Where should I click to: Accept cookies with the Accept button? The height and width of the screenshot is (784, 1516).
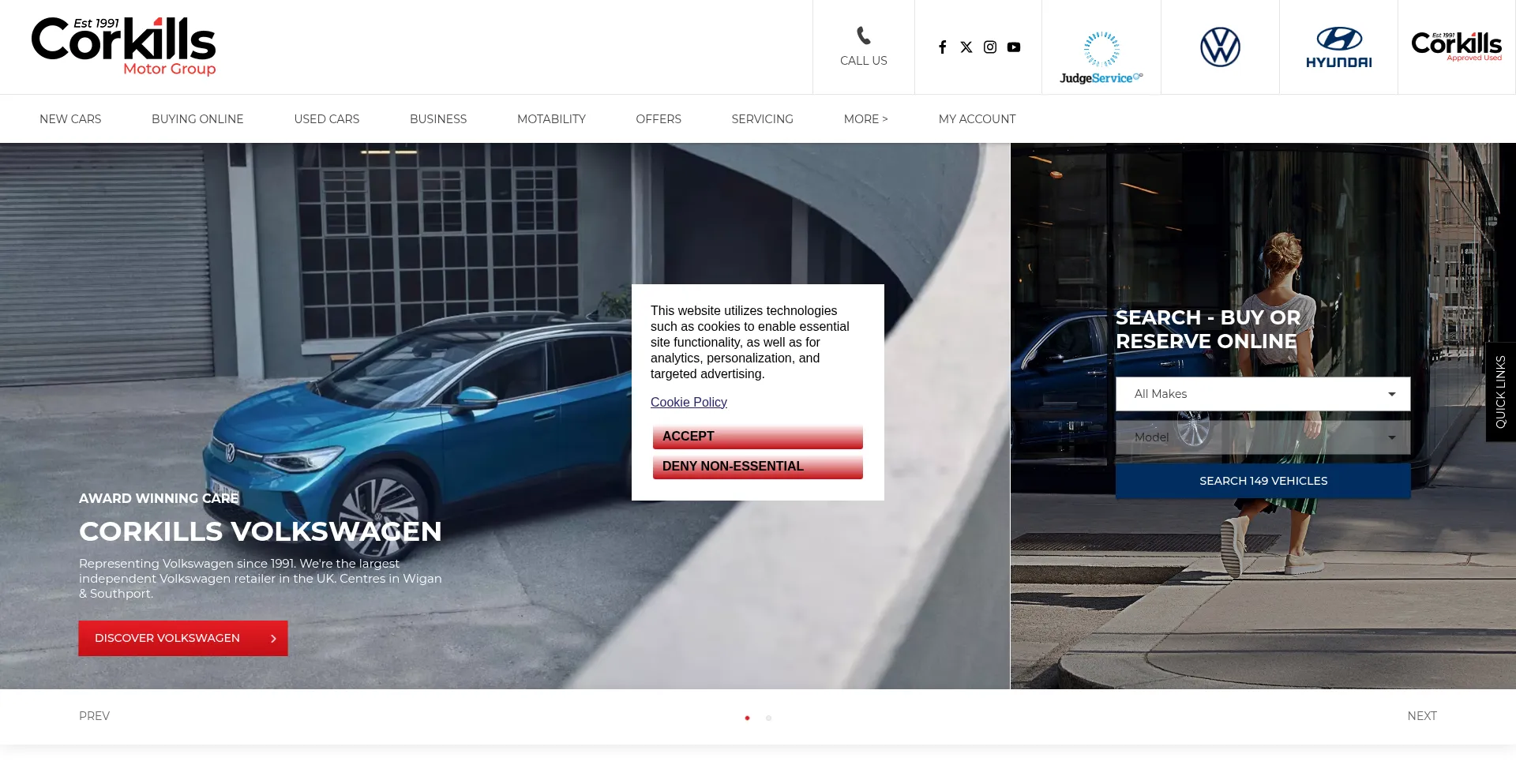pyautogui.click(x=758, y=437)
